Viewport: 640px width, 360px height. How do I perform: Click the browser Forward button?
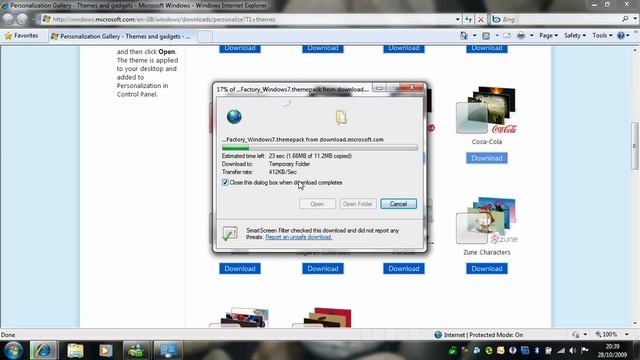22,19
